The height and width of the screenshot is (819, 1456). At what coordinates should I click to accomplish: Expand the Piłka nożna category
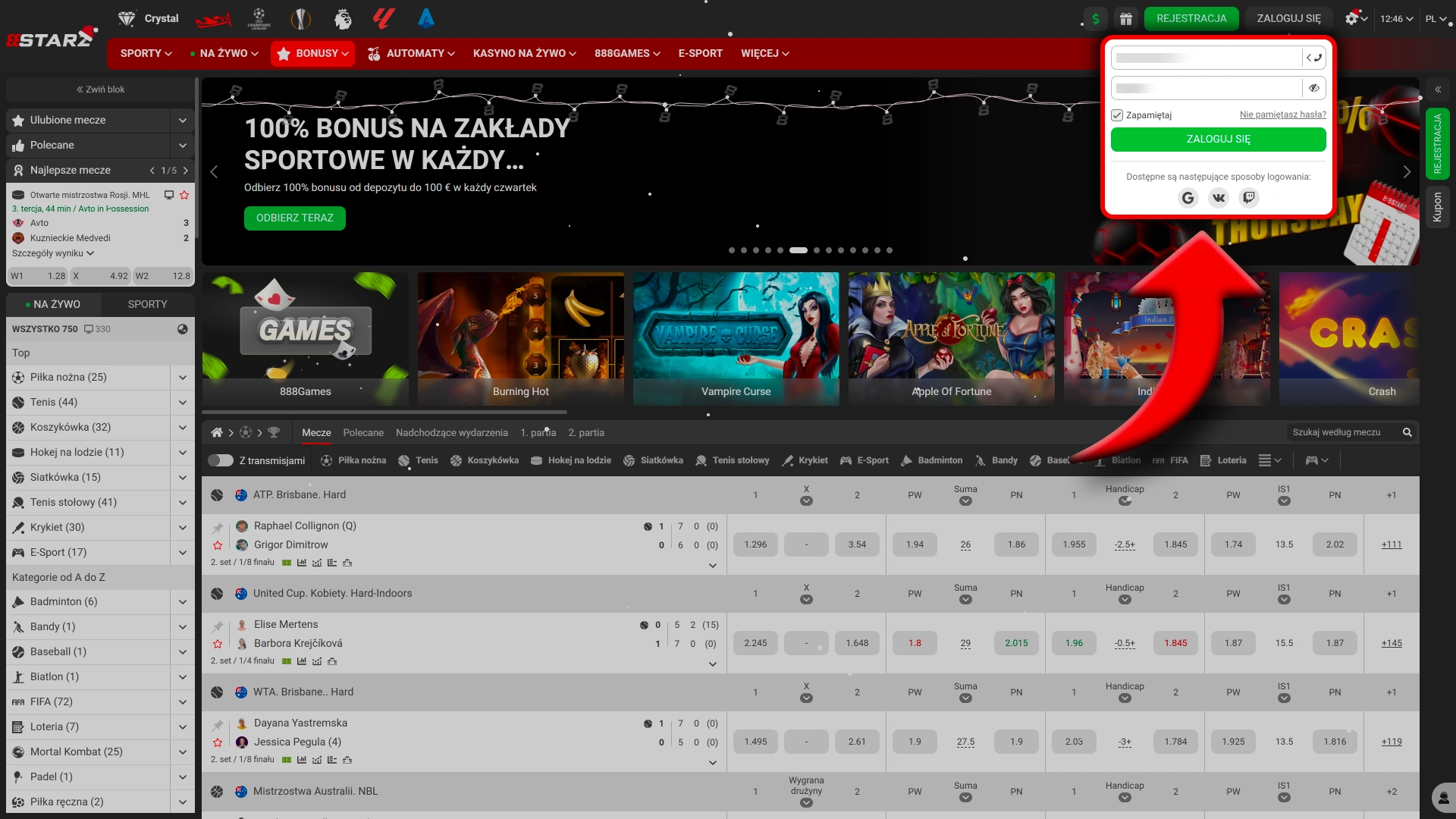182,377
